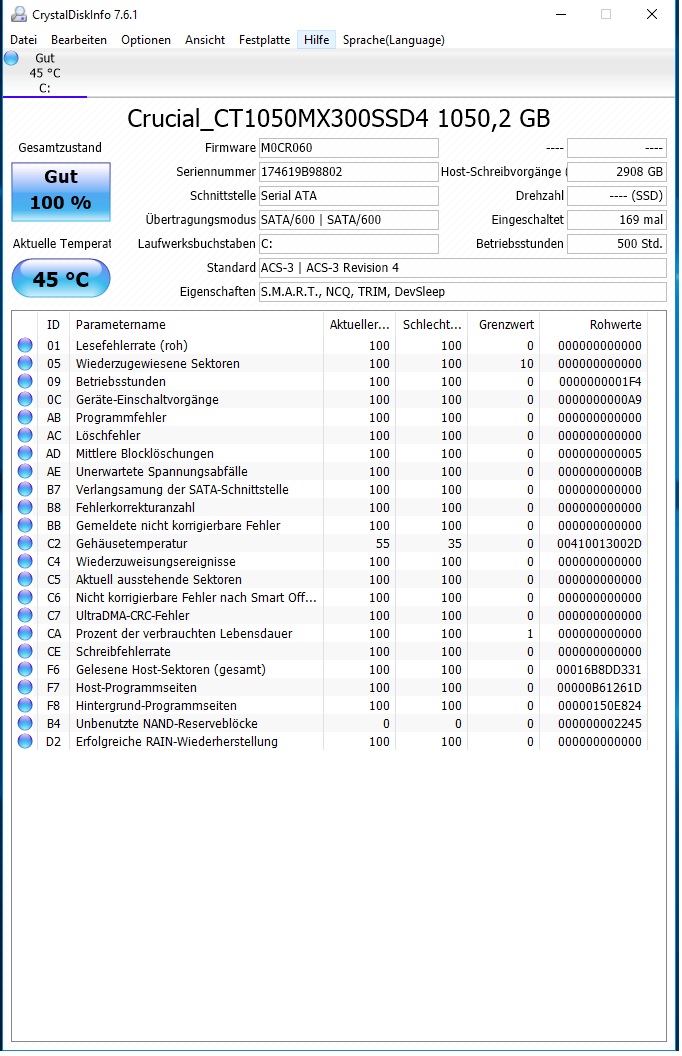
Task: Click status orb for Verlangsamung der SATA-Schnittstelle
Action: click(x=25, y=490)
